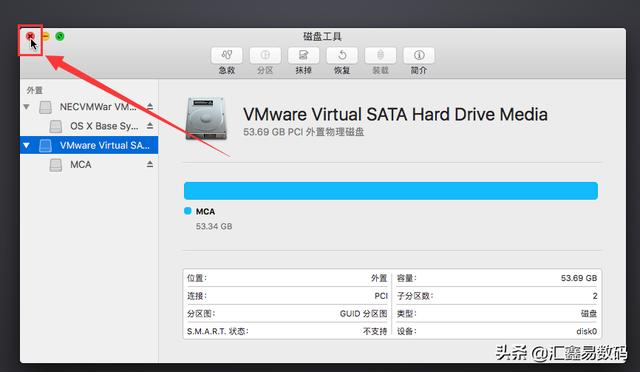Select the MCA volume in sidebar
Screen dimensions: 640x372
(89, 165)
